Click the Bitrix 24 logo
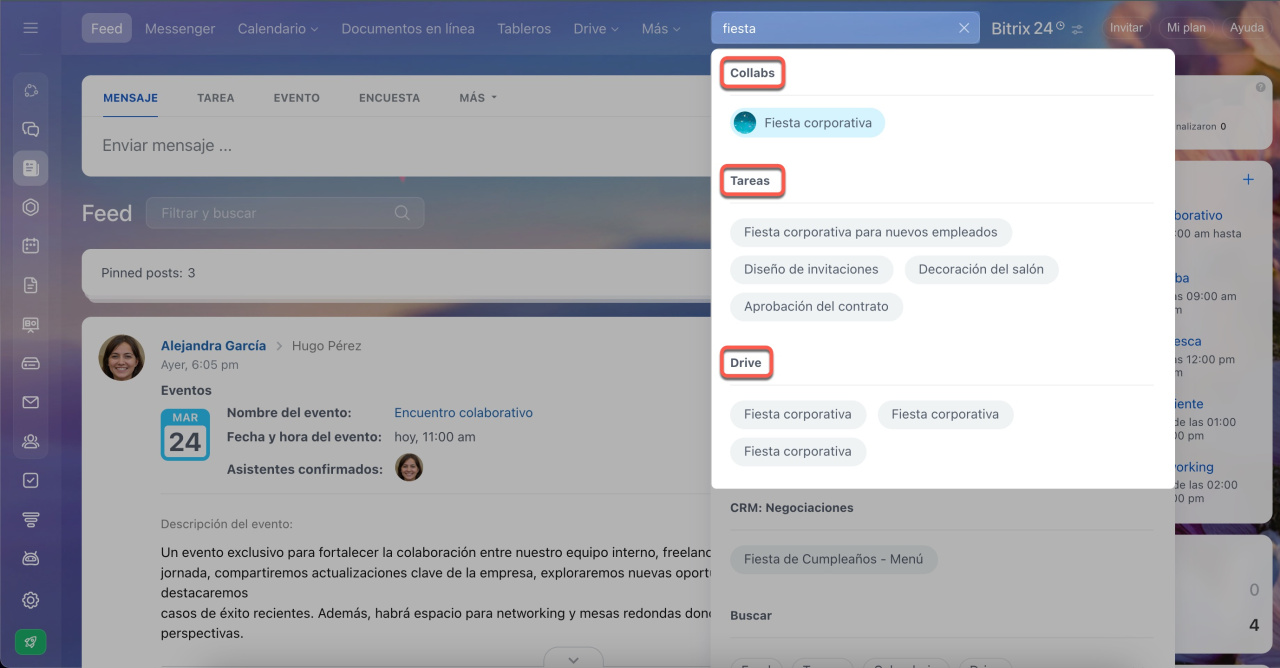1280x668 pixels. [1022, 28]
